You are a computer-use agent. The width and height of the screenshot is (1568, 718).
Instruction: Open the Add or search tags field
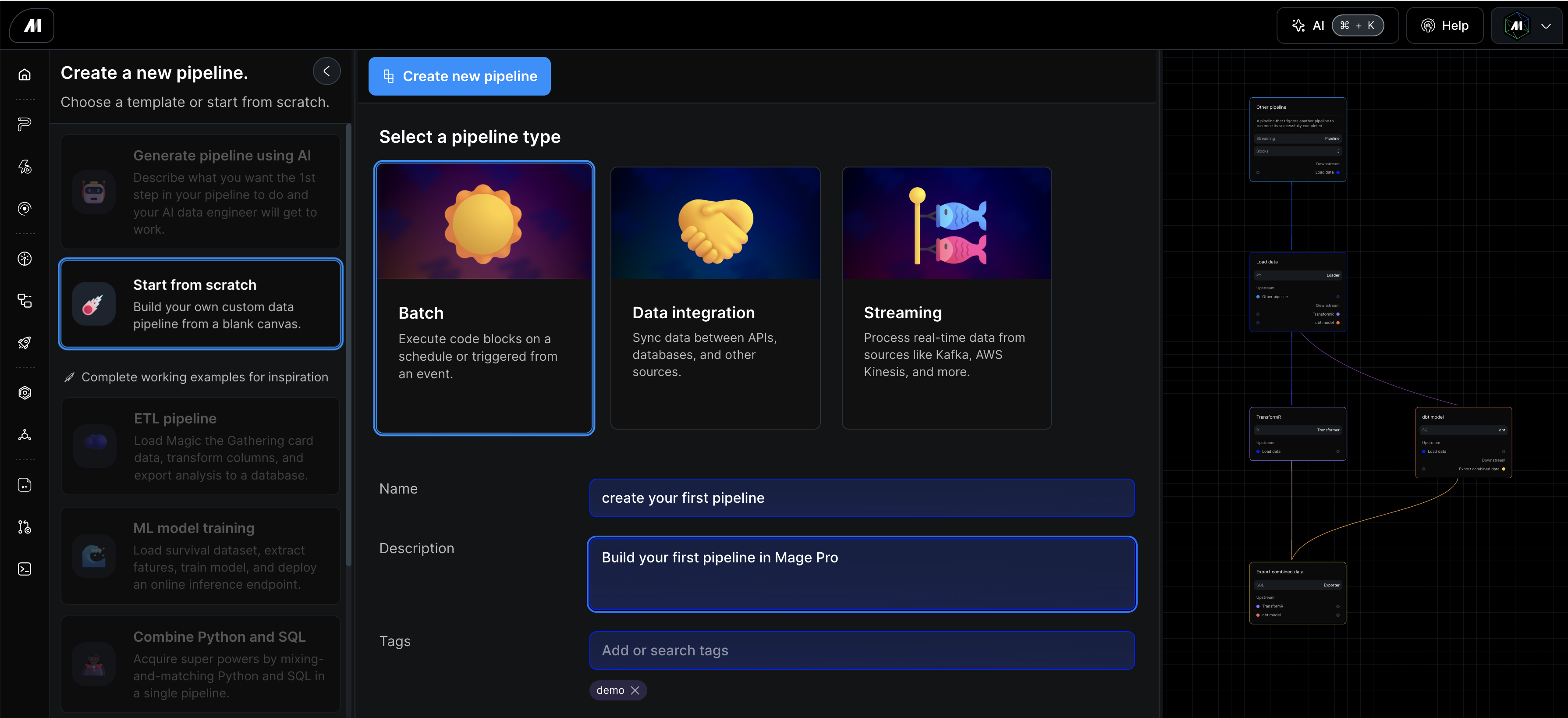click(x=861, y=650)
